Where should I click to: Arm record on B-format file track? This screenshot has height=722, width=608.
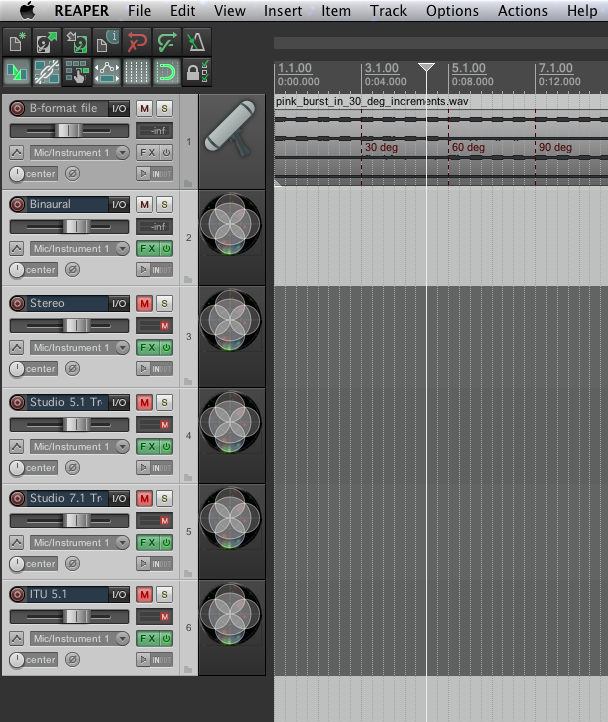click(18, 109)
